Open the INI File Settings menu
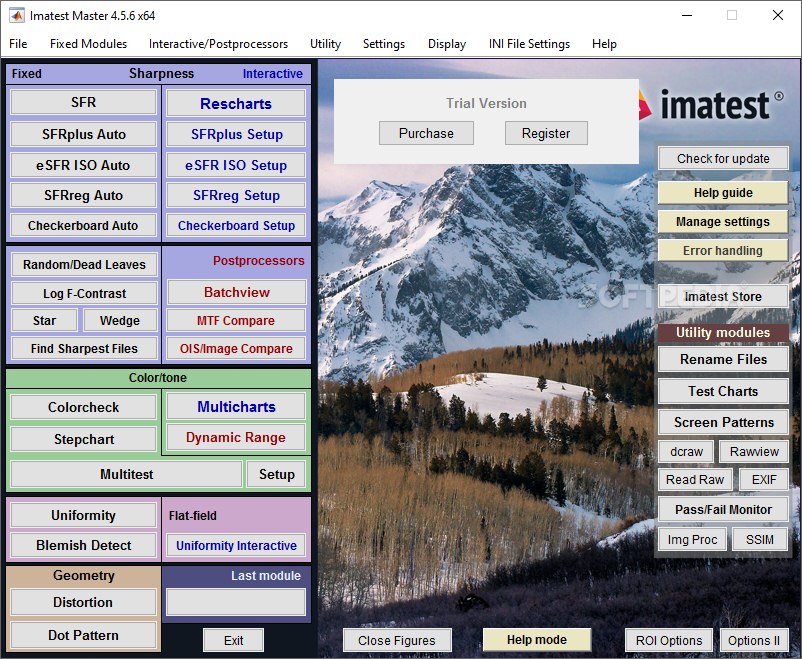Image resolution: width=802 pixels, height=659 pixels. tap(529, 44)
